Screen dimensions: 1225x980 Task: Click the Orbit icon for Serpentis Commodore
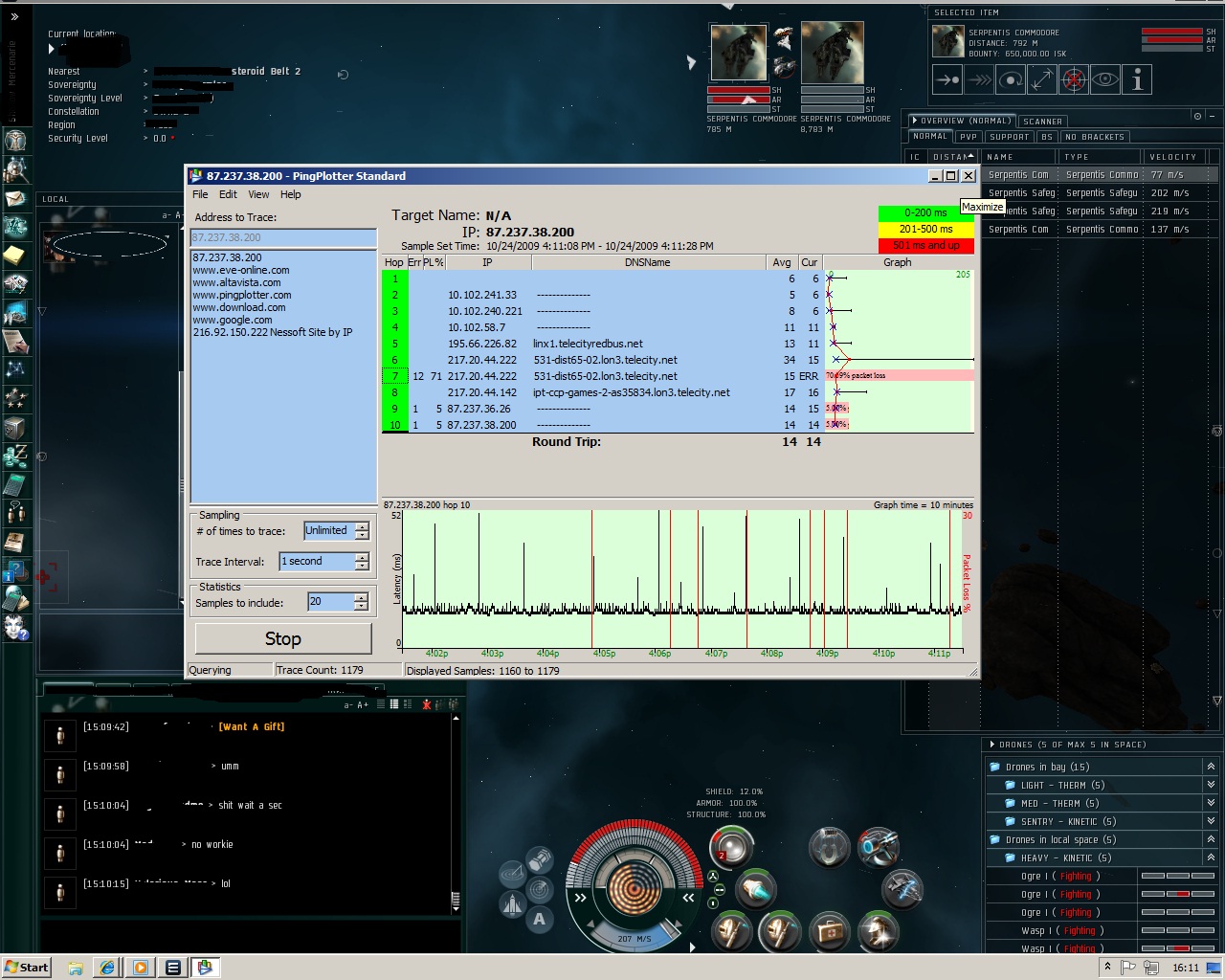tap(1011, 80)
